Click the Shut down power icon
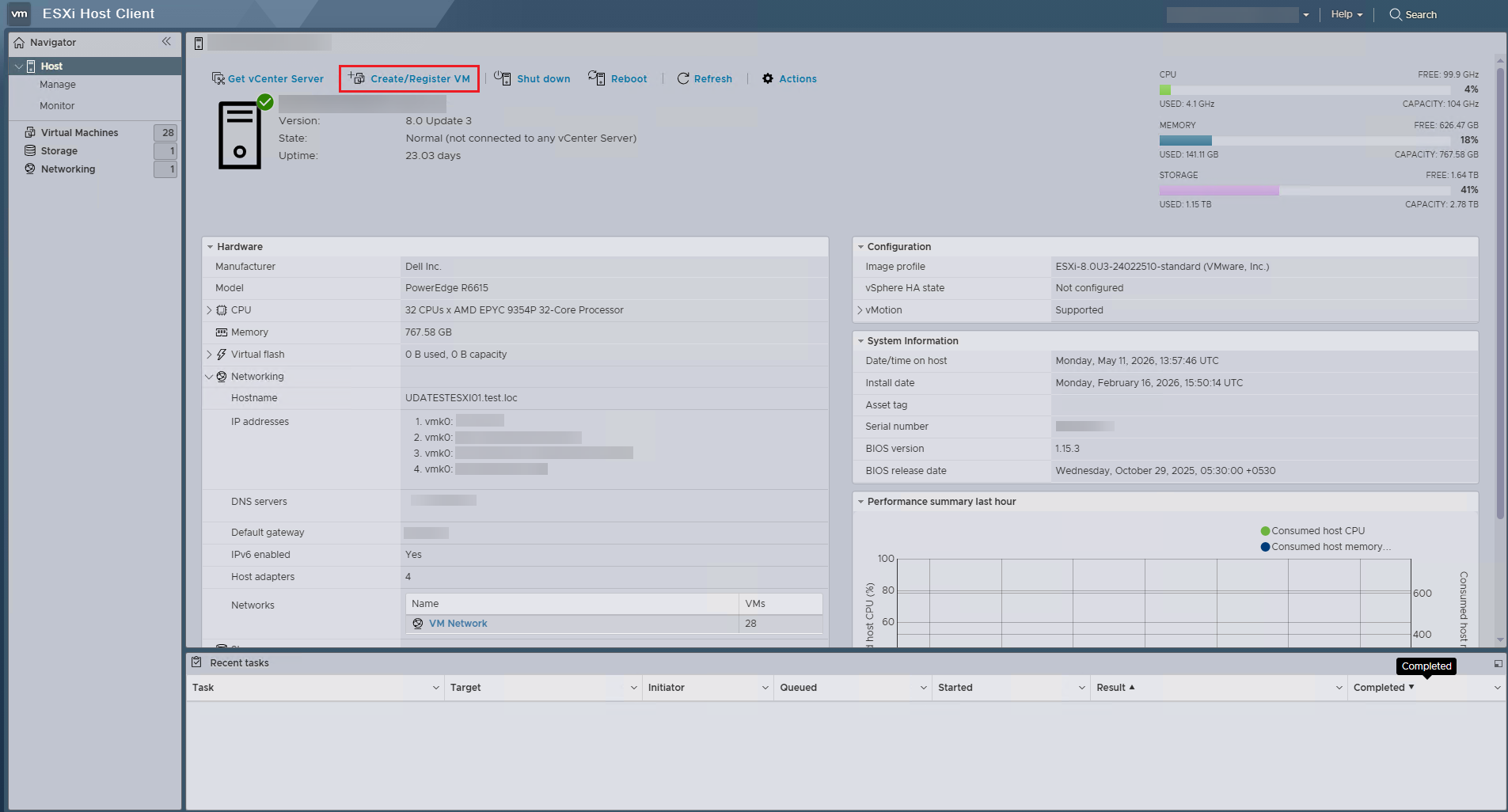 pyautogui.click(x=503, y=78)
